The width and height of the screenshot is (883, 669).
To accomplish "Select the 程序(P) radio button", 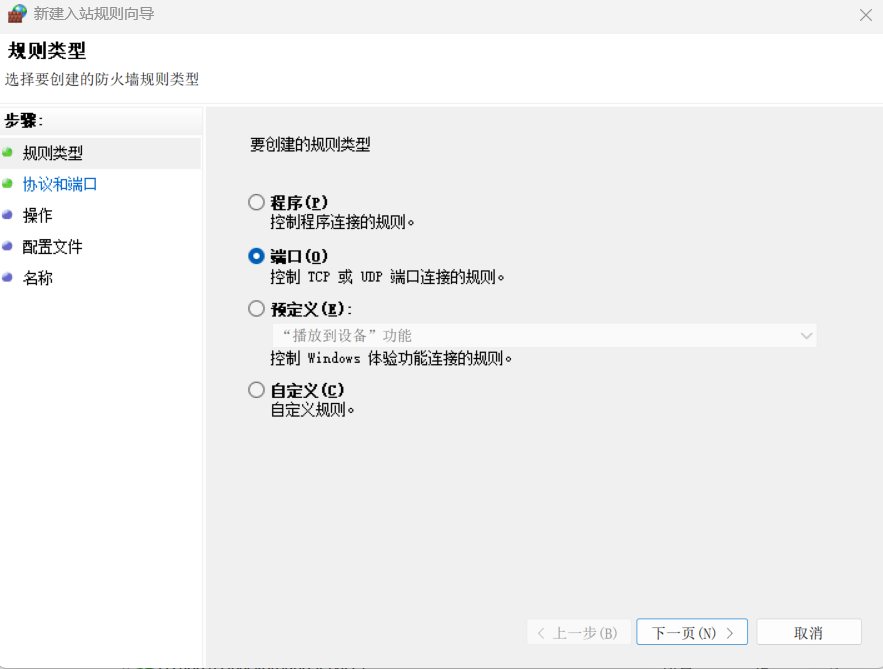I will click(x=257, y=202).
